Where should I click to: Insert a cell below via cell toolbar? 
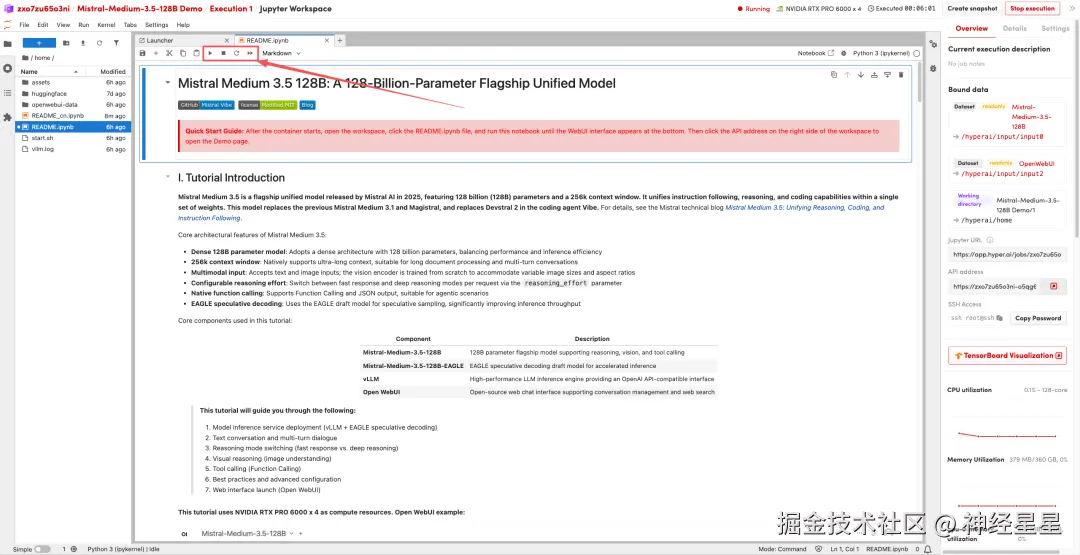(x=887, y=74)
